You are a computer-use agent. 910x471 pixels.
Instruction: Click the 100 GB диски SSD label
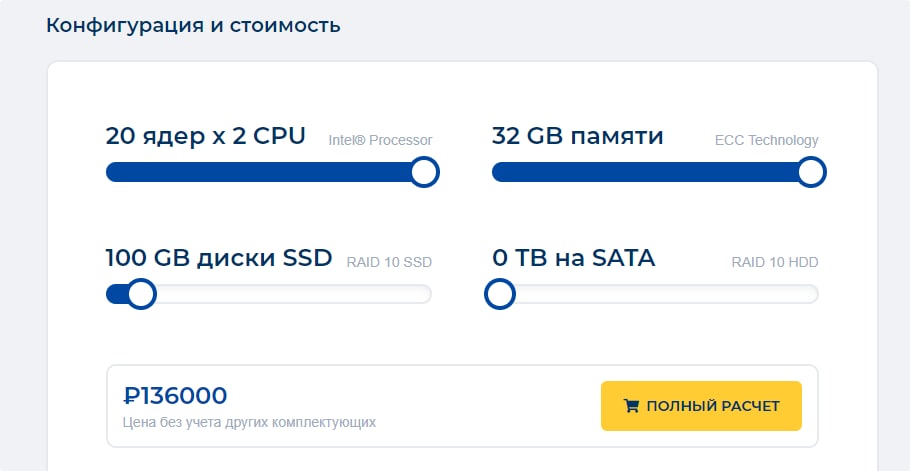(219, 258)
